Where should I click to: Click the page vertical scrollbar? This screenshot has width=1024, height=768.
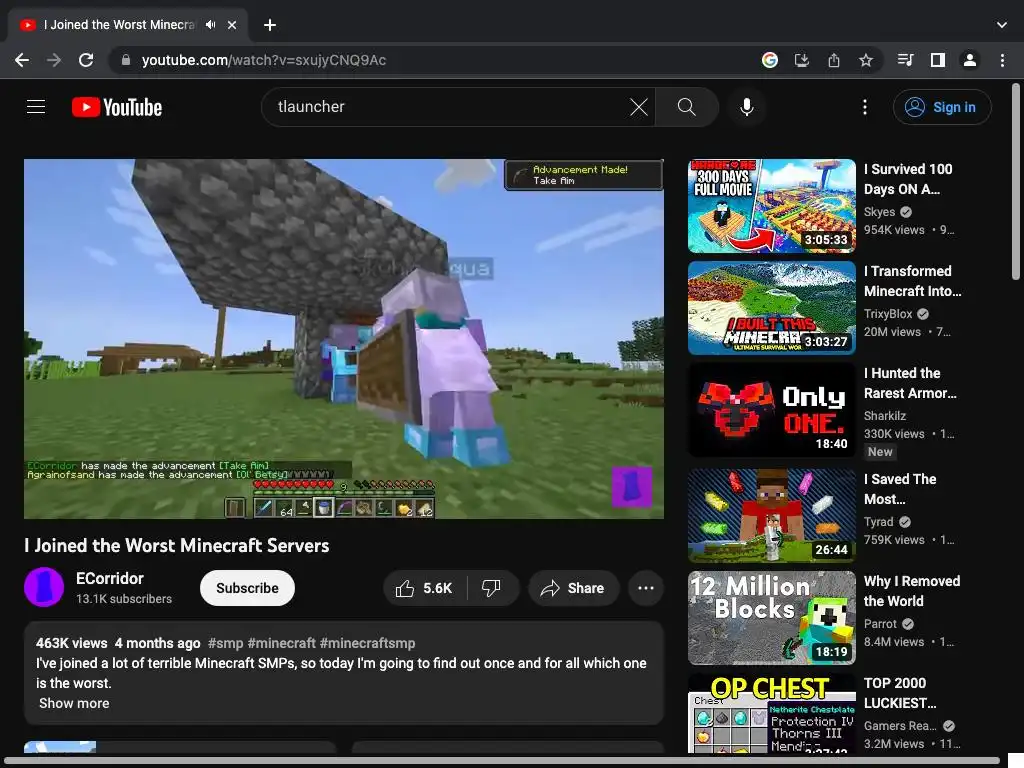point(1016,182)
